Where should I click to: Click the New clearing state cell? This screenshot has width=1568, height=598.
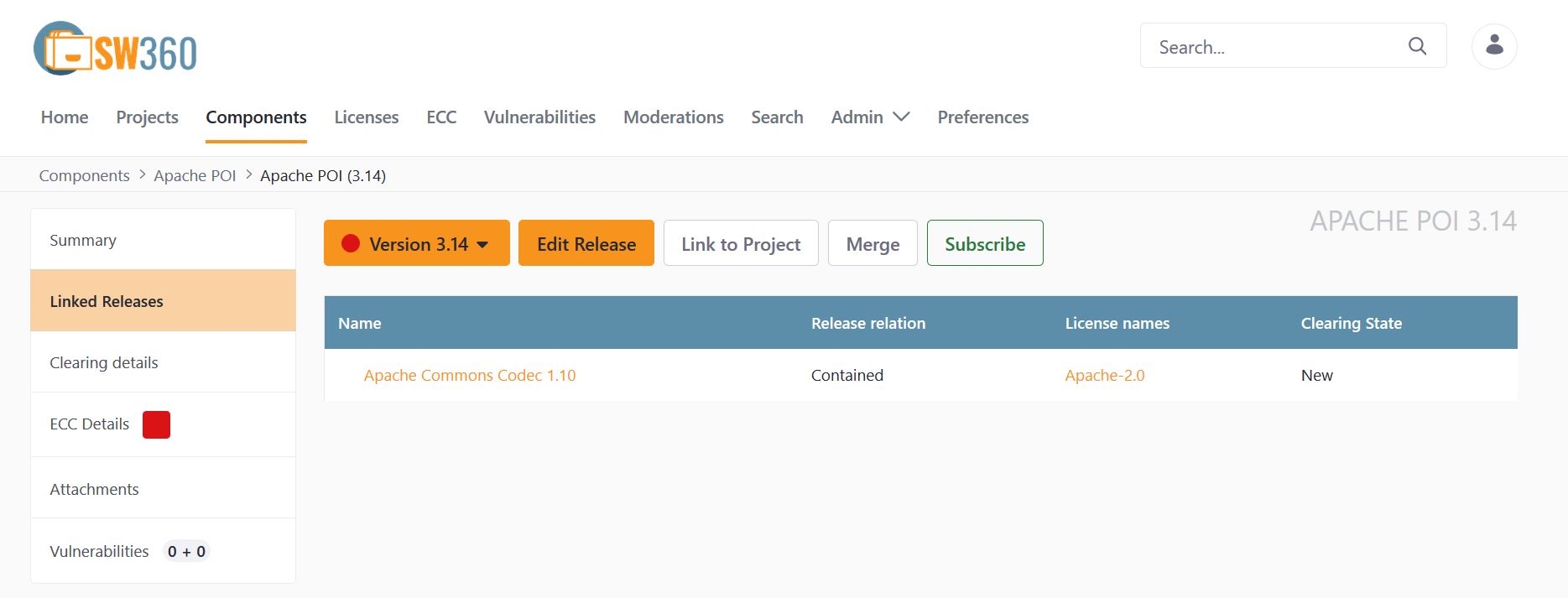[1316, 375]
